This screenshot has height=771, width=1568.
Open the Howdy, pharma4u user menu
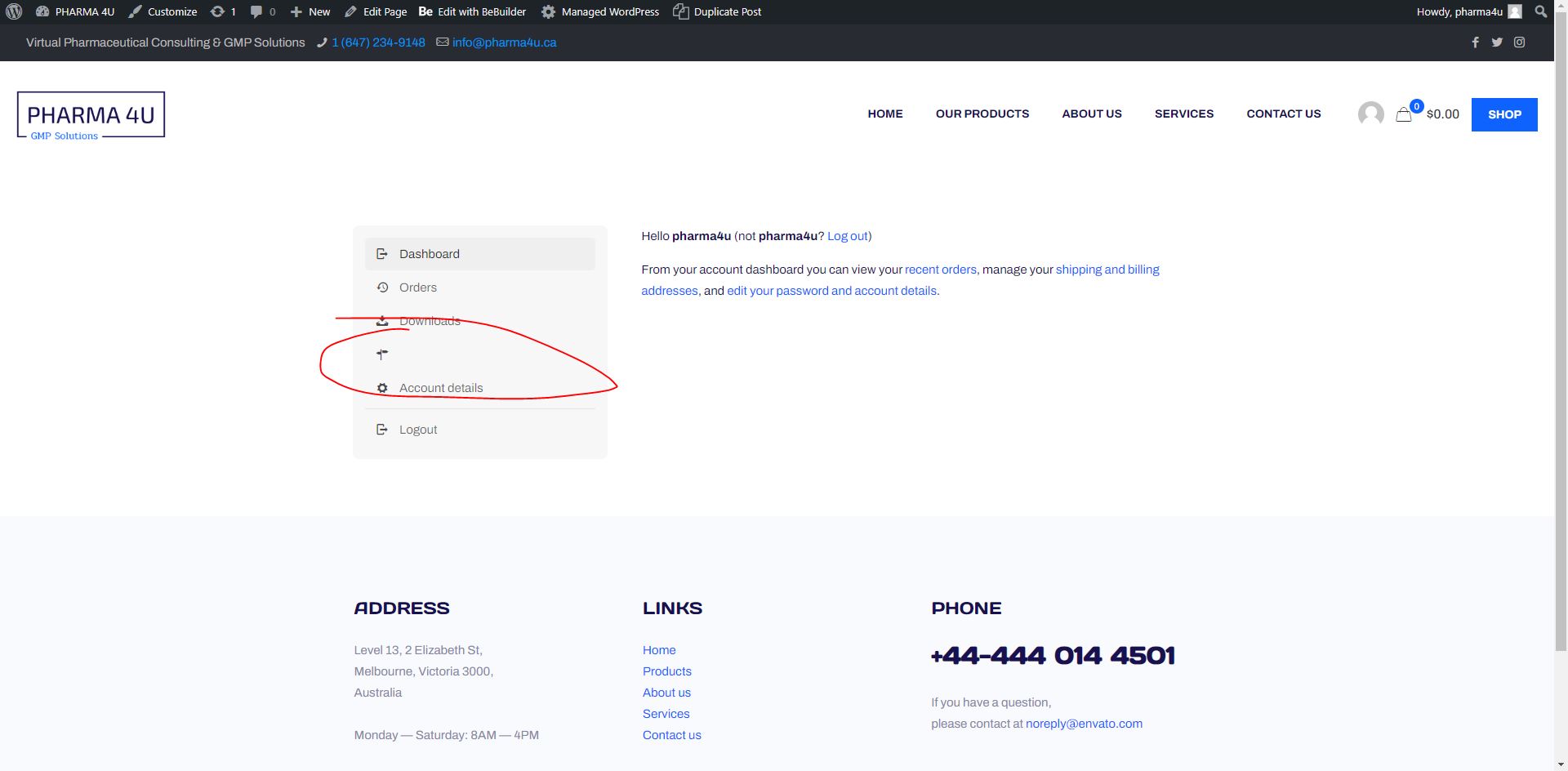pyautogui.click(x=1469, y=11)
